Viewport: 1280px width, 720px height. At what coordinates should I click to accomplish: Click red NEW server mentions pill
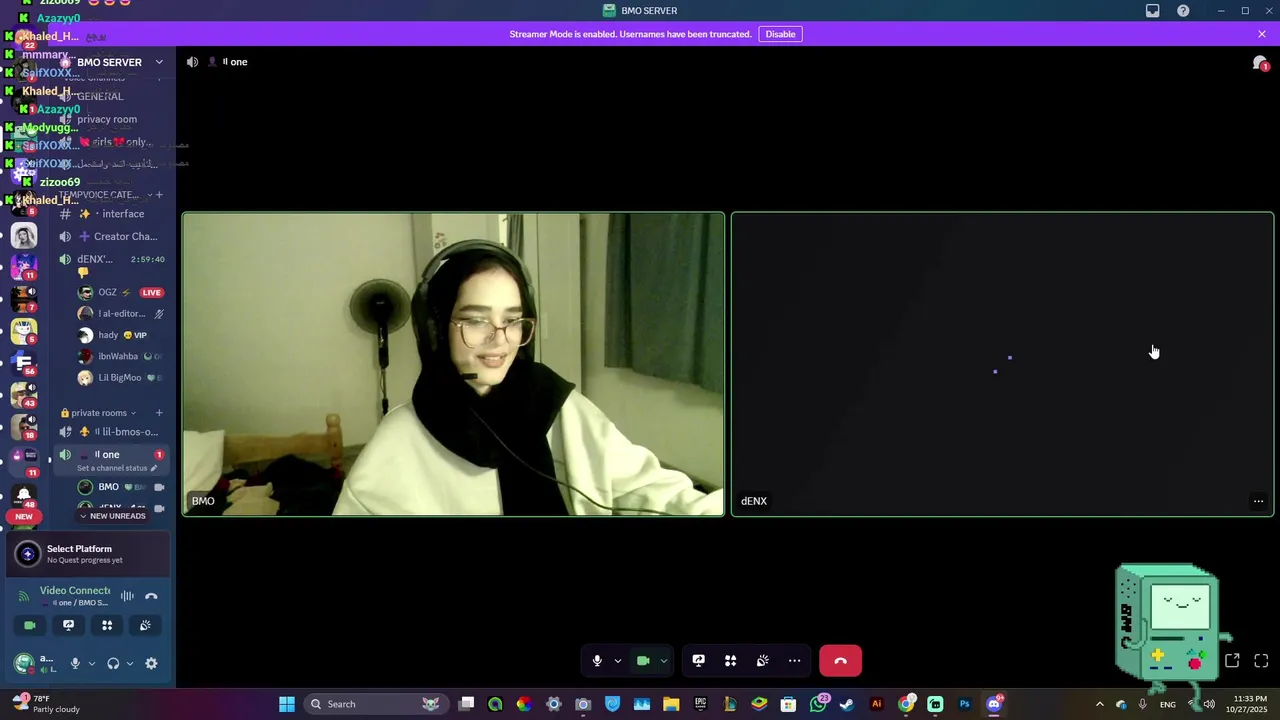click(x=24, y=517)
